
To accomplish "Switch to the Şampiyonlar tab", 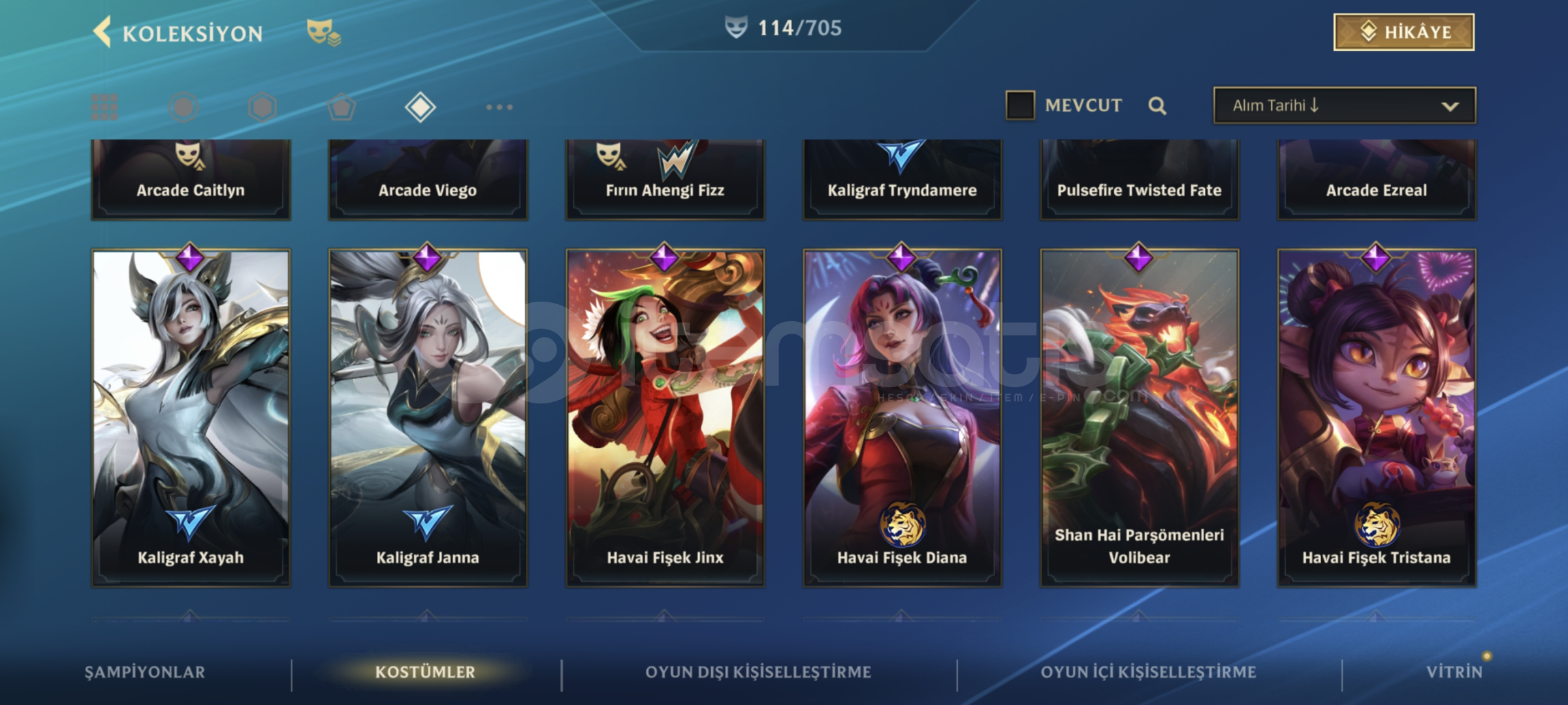I will click(x=144, y=672).
